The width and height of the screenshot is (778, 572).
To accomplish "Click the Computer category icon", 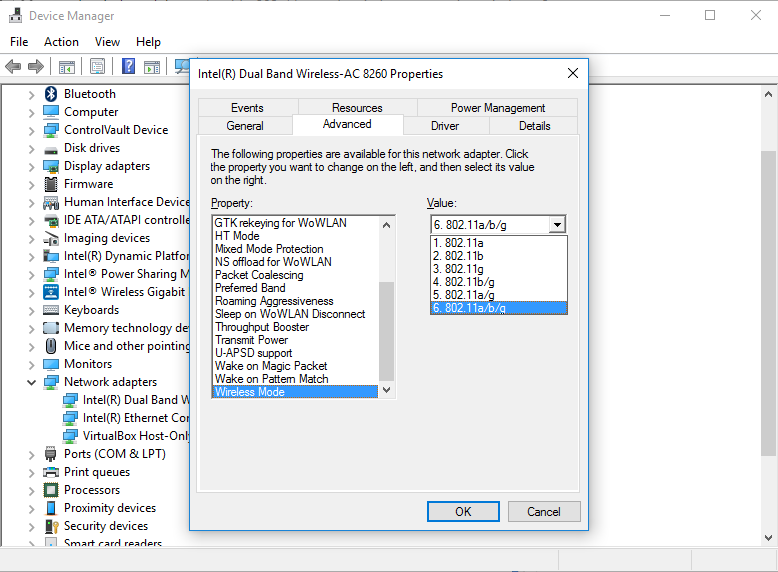I will pos(51,112).
